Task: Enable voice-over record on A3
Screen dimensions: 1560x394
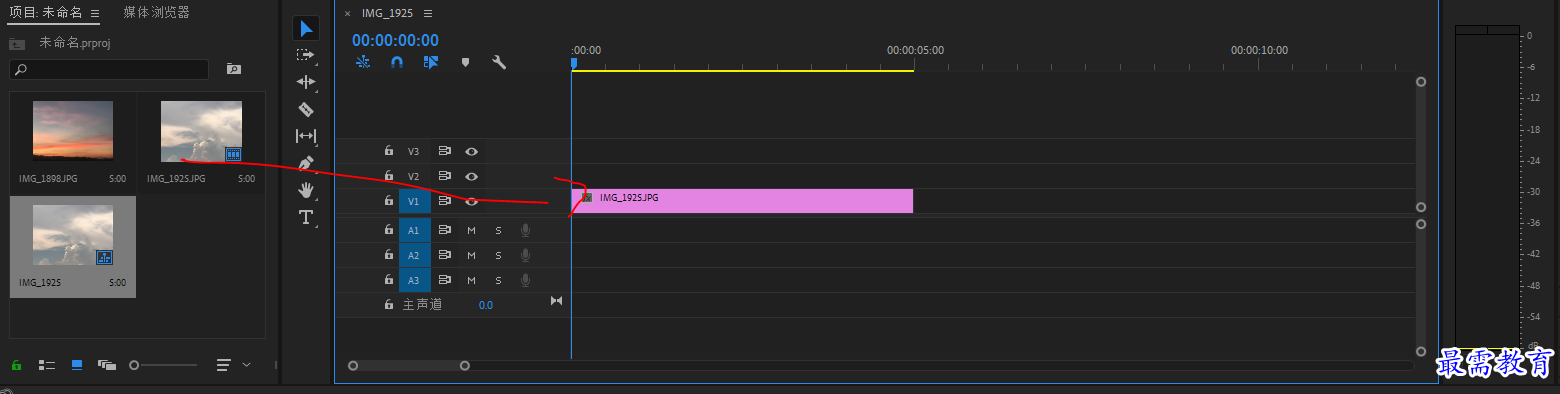Action: tap(525, 280)
